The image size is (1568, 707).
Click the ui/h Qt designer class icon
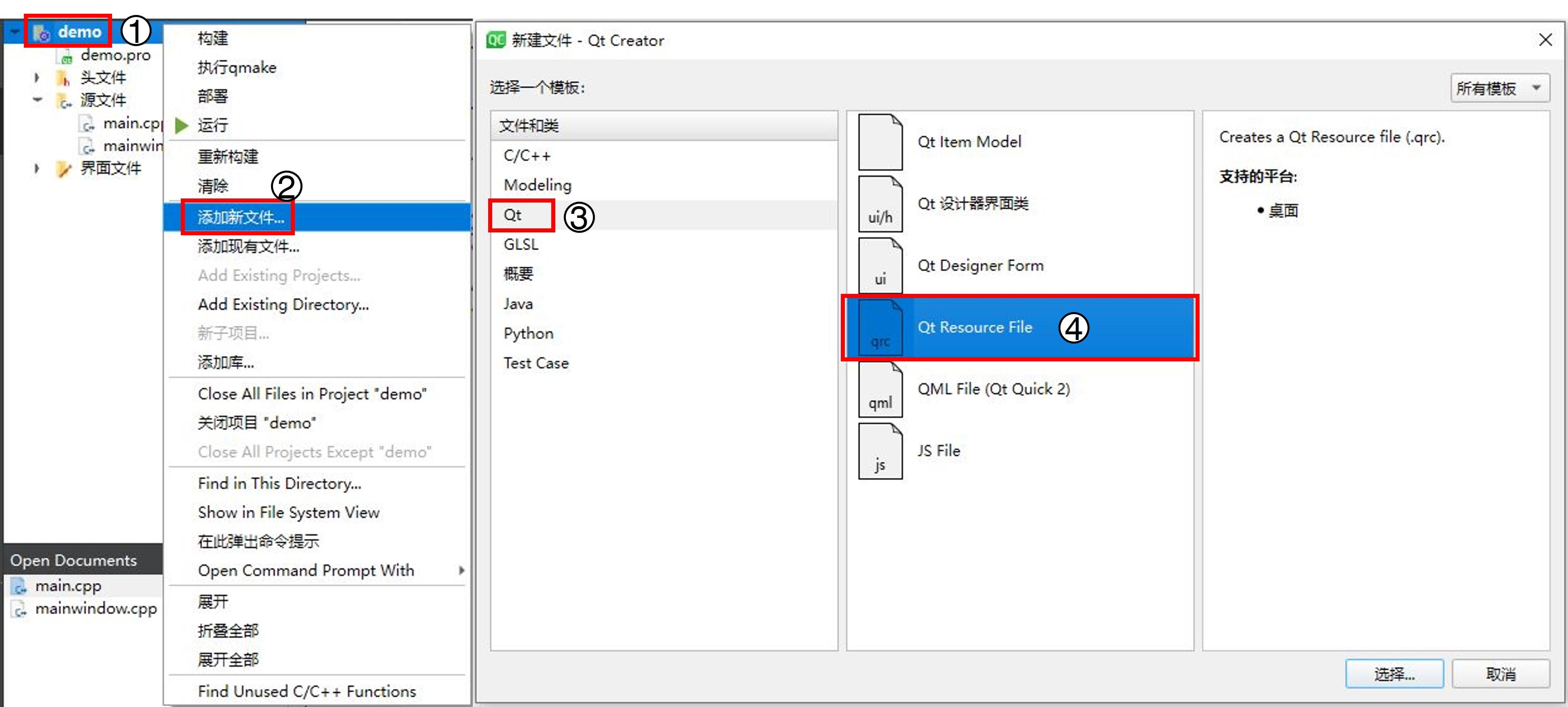880,205
